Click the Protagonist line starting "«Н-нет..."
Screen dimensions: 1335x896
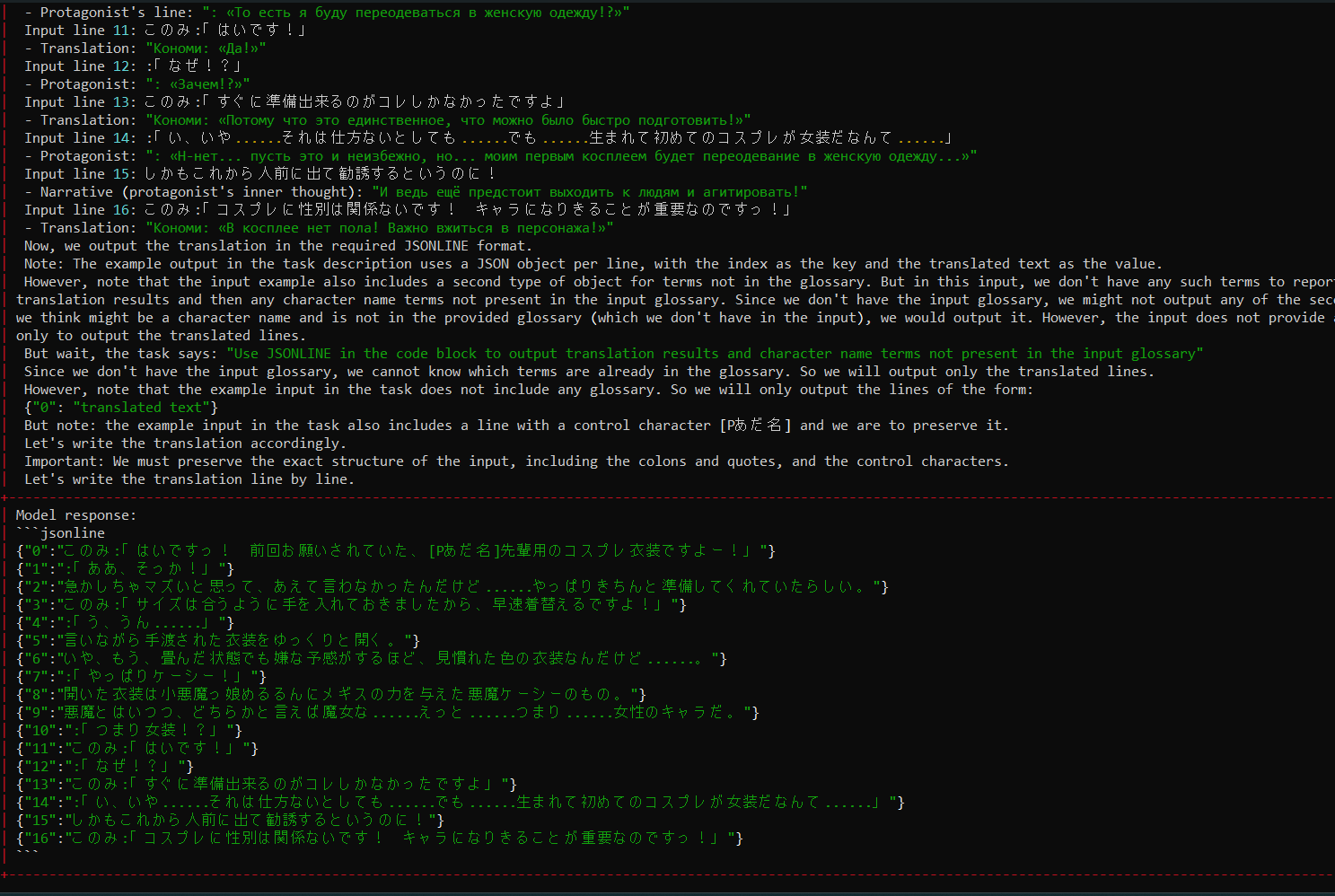point(561,156)
